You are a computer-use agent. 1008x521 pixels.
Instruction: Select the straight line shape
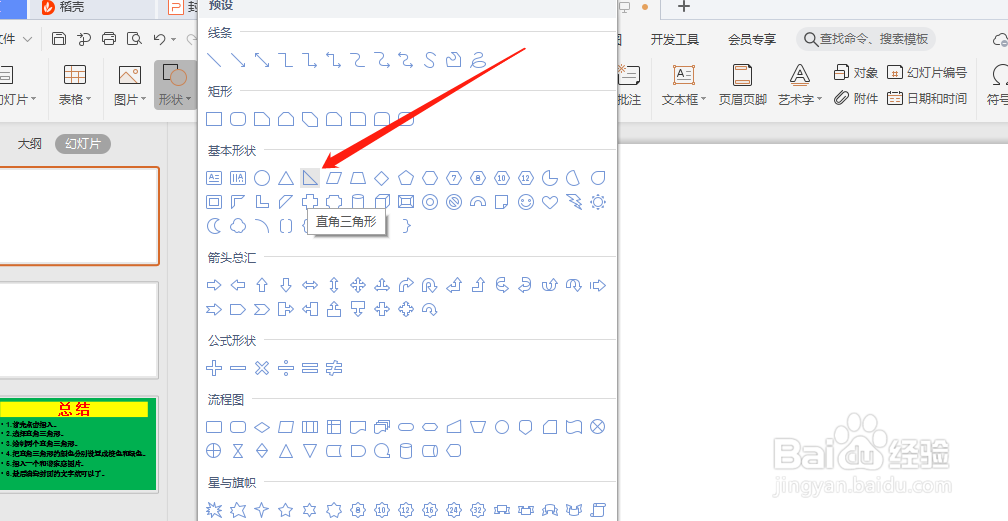(214, 60)
